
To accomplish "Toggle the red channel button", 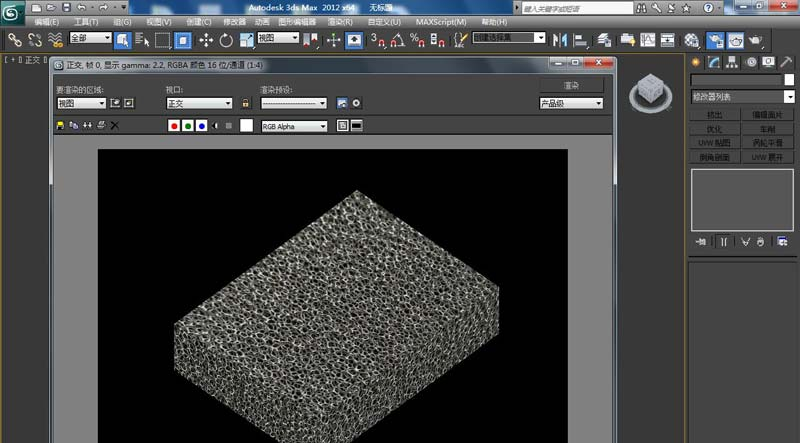I will tap(174, 126).
